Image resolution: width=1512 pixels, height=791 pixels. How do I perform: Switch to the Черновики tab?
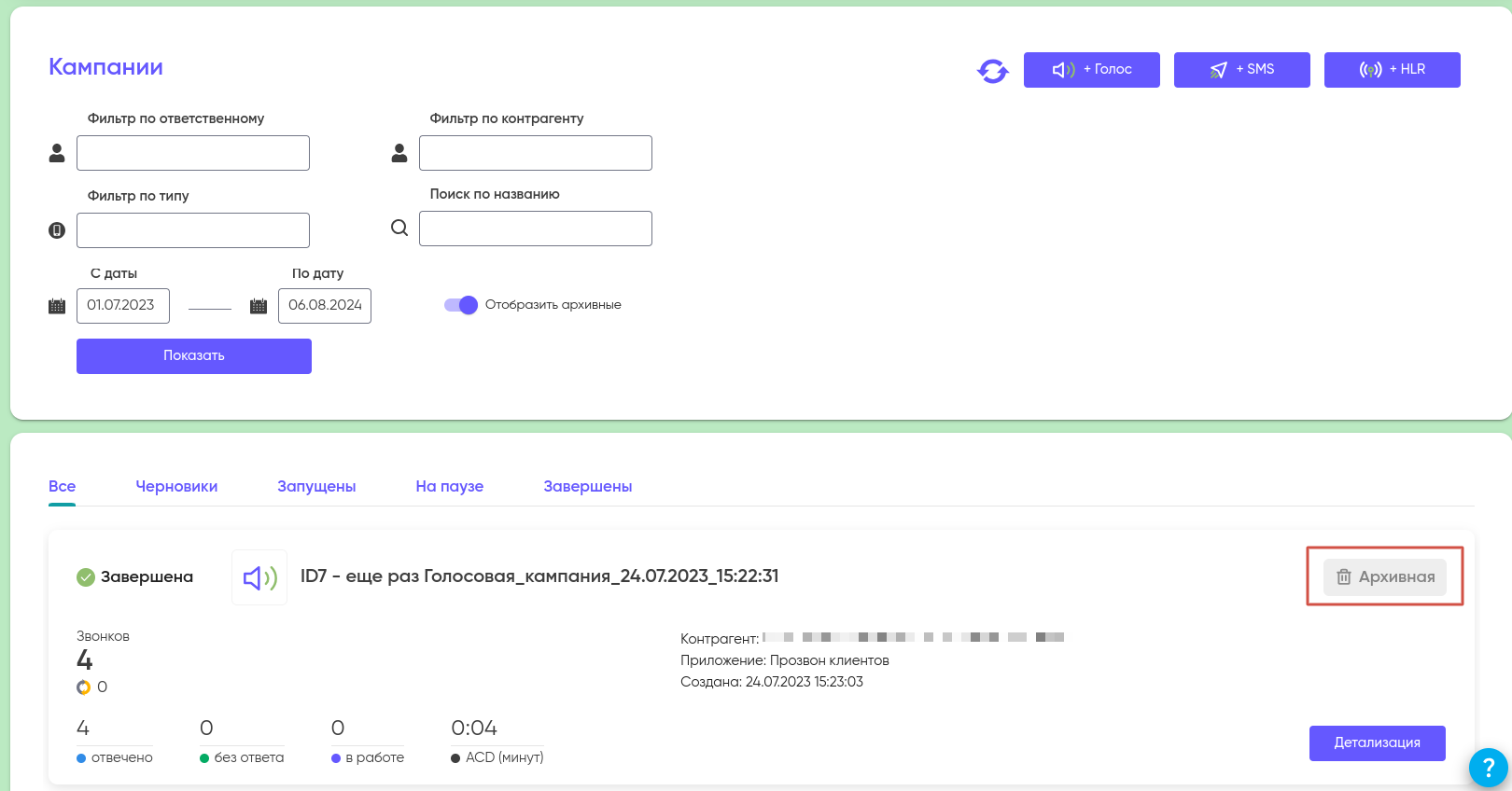coord(176,486)
